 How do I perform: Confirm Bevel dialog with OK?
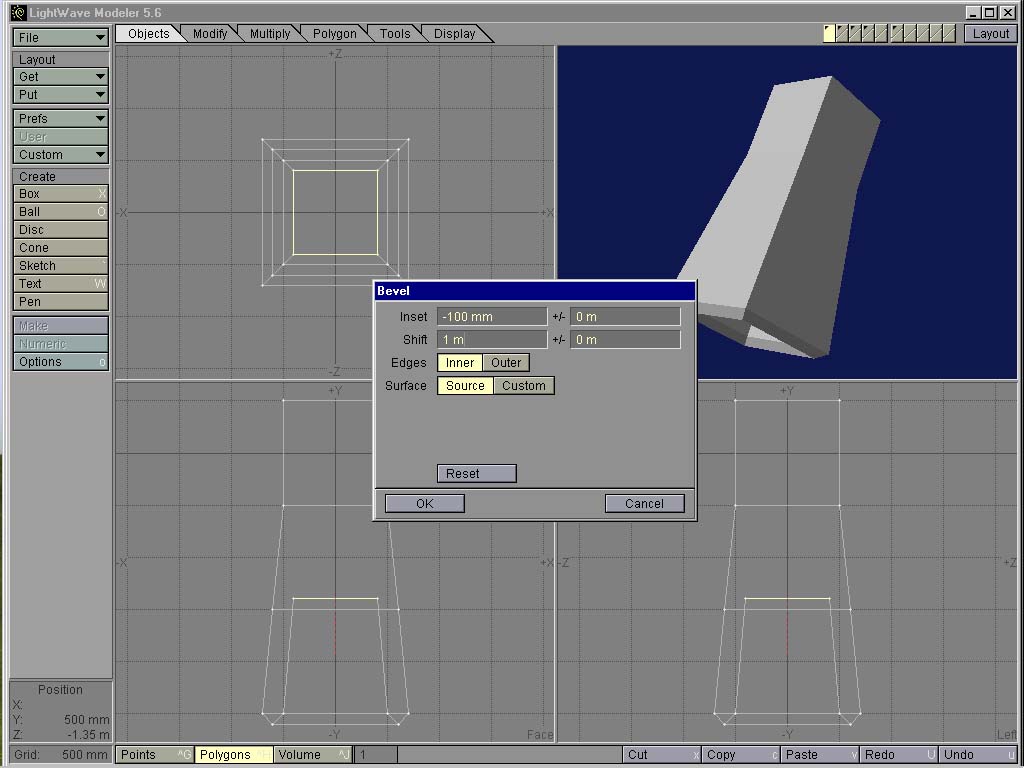[424, 504]
